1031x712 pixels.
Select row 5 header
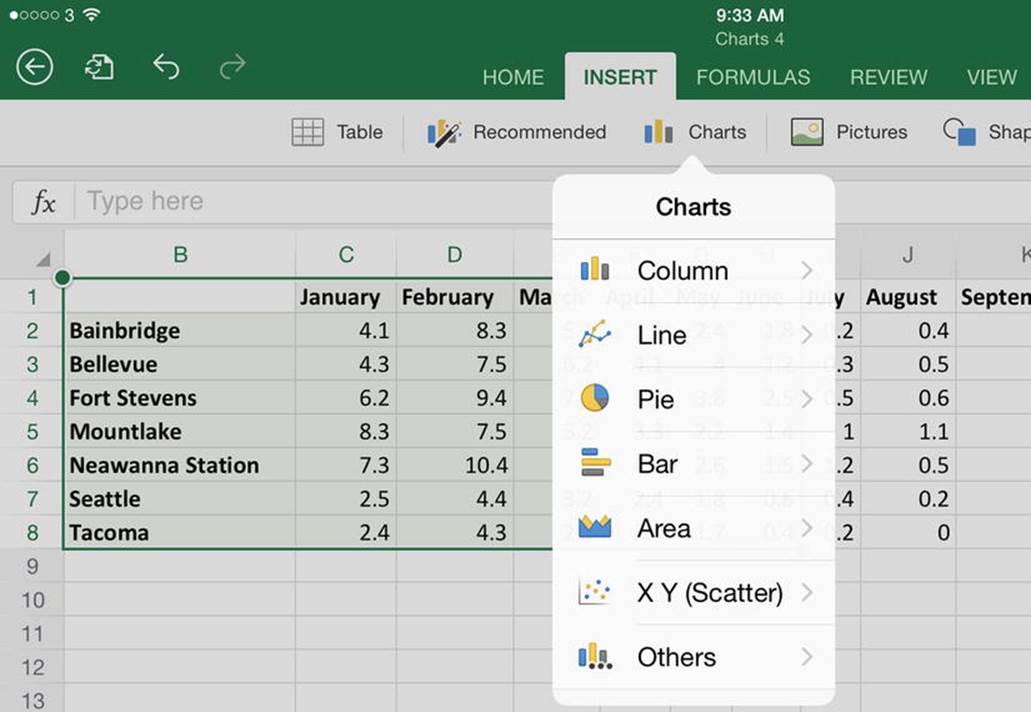click(32, 431)
